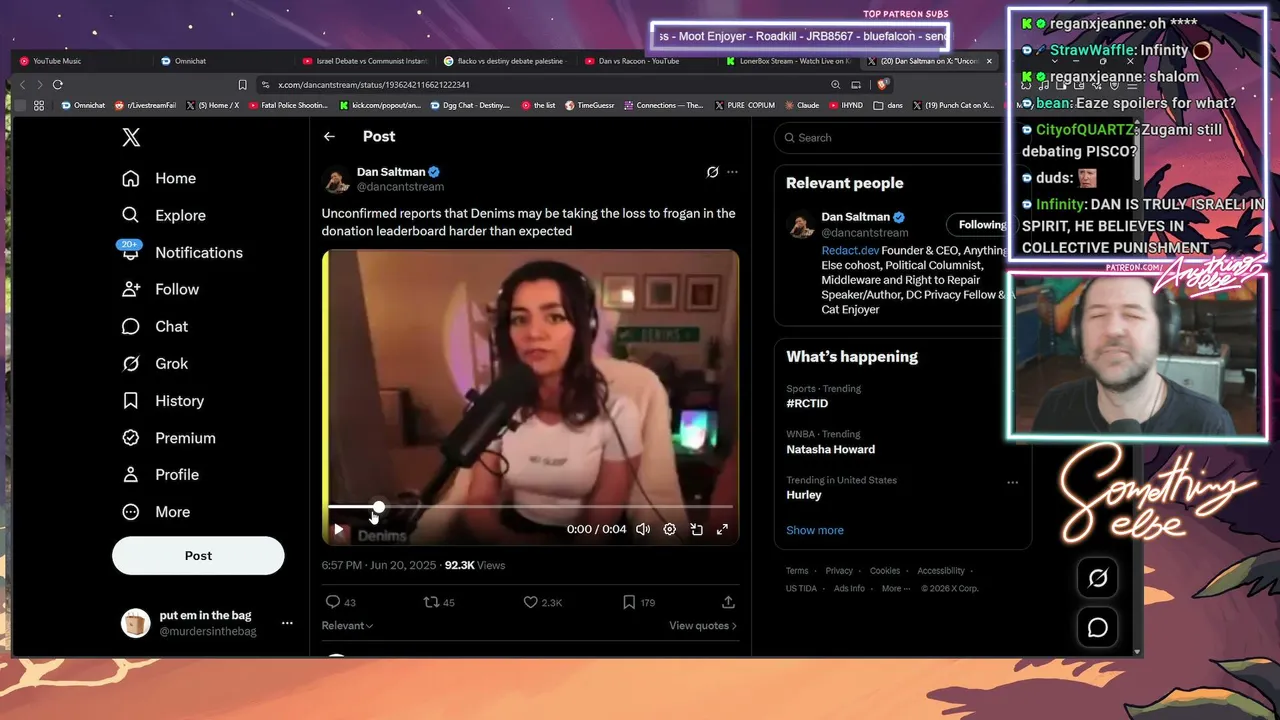Expand the footer More menu
Screen dimensions: 1280x720
894,589
